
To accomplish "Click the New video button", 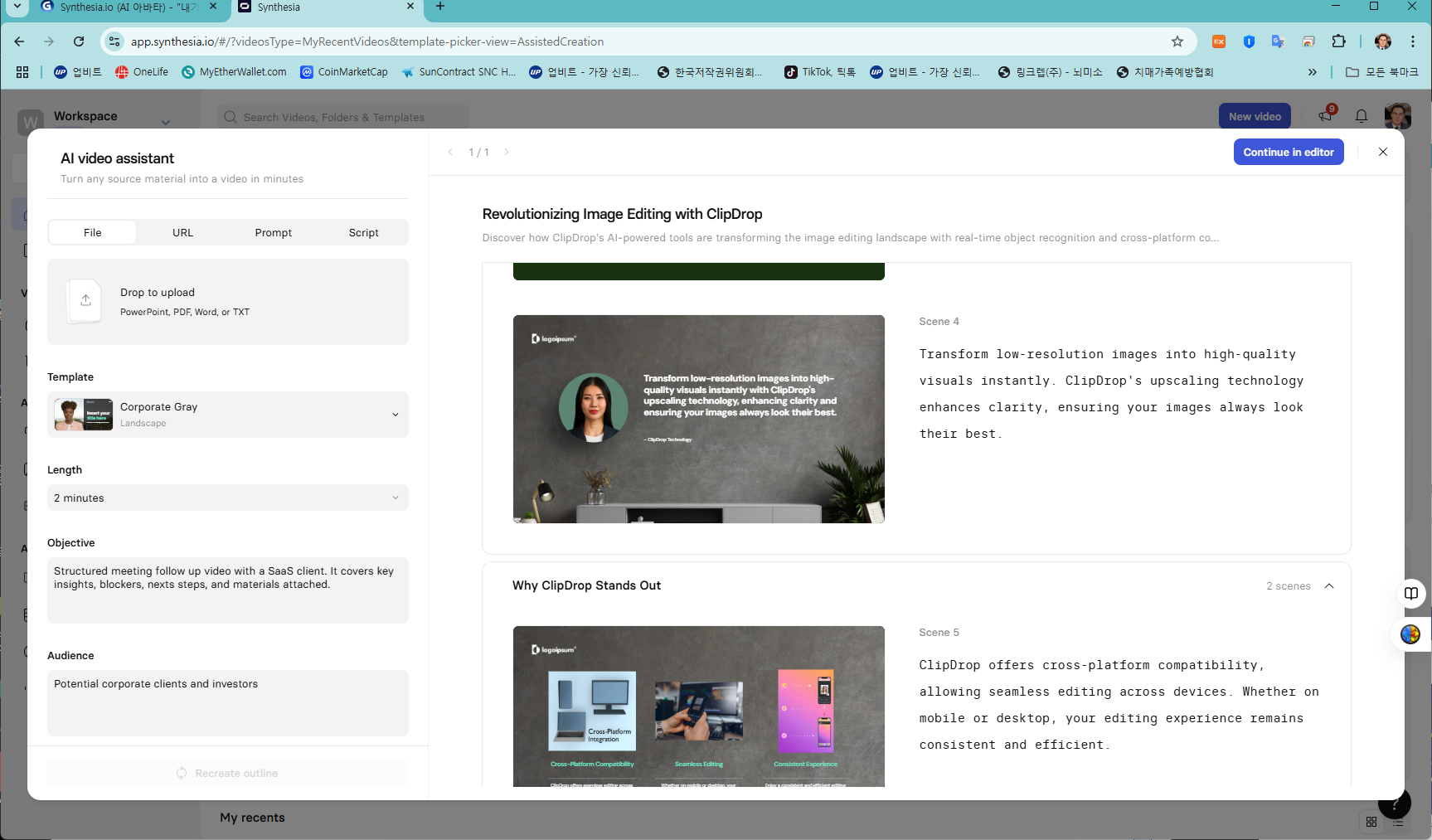I will [x=1255, y=116].
